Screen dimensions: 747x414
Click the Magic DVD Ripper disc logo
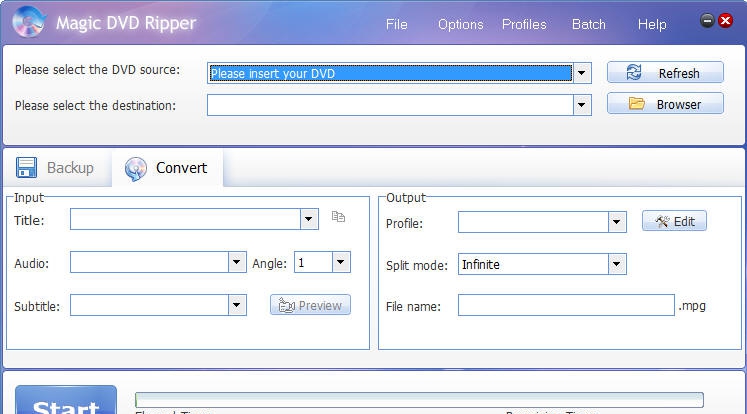click(x=29, y=22)
